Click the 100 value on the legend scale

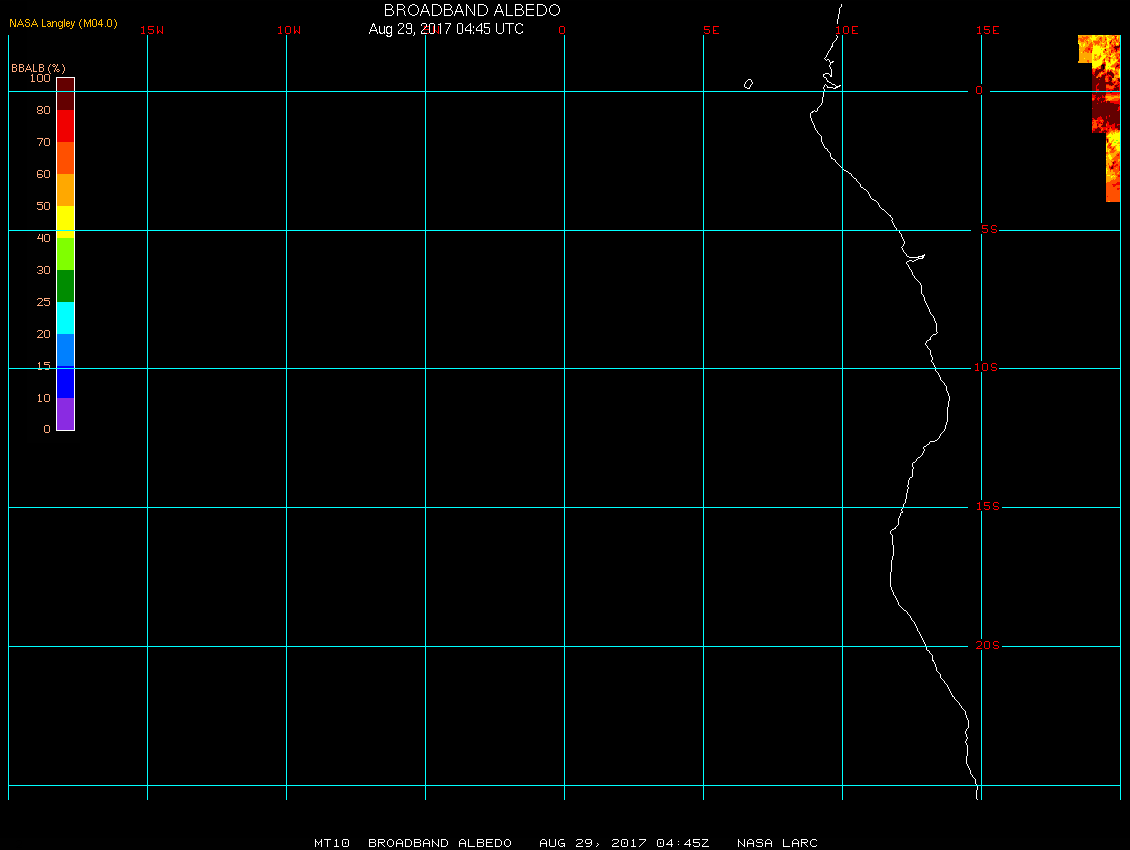tap(40, 78)
